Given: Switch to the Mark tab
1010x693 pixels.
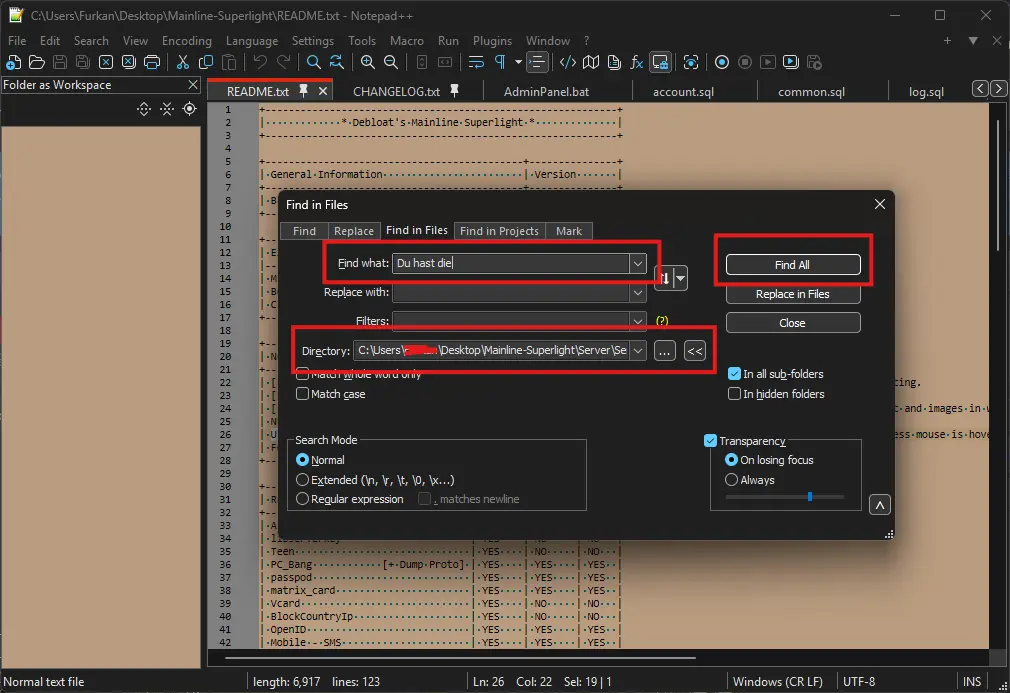Looking at the screenshot, I should coord(569,231).
